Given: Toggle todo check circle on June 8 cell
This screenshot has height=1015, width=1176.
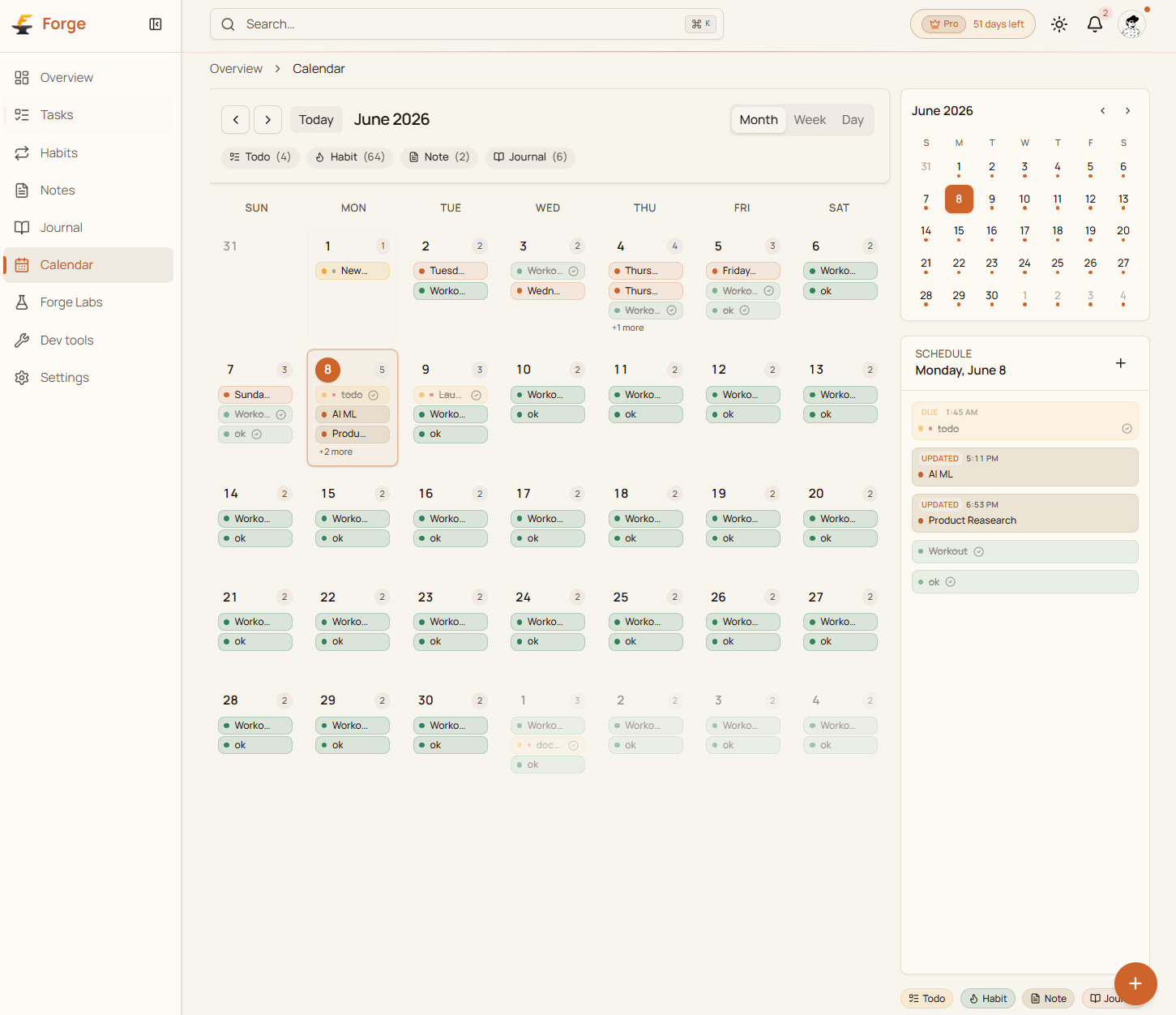Looking at the screenshot, I should click(374, 396).
